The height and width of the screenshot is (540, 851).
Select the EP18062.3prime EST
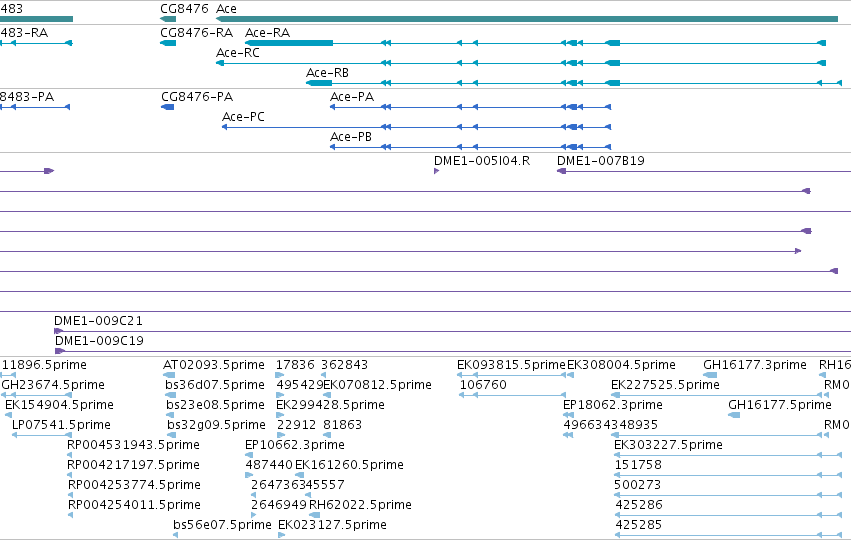coord(613,405)
